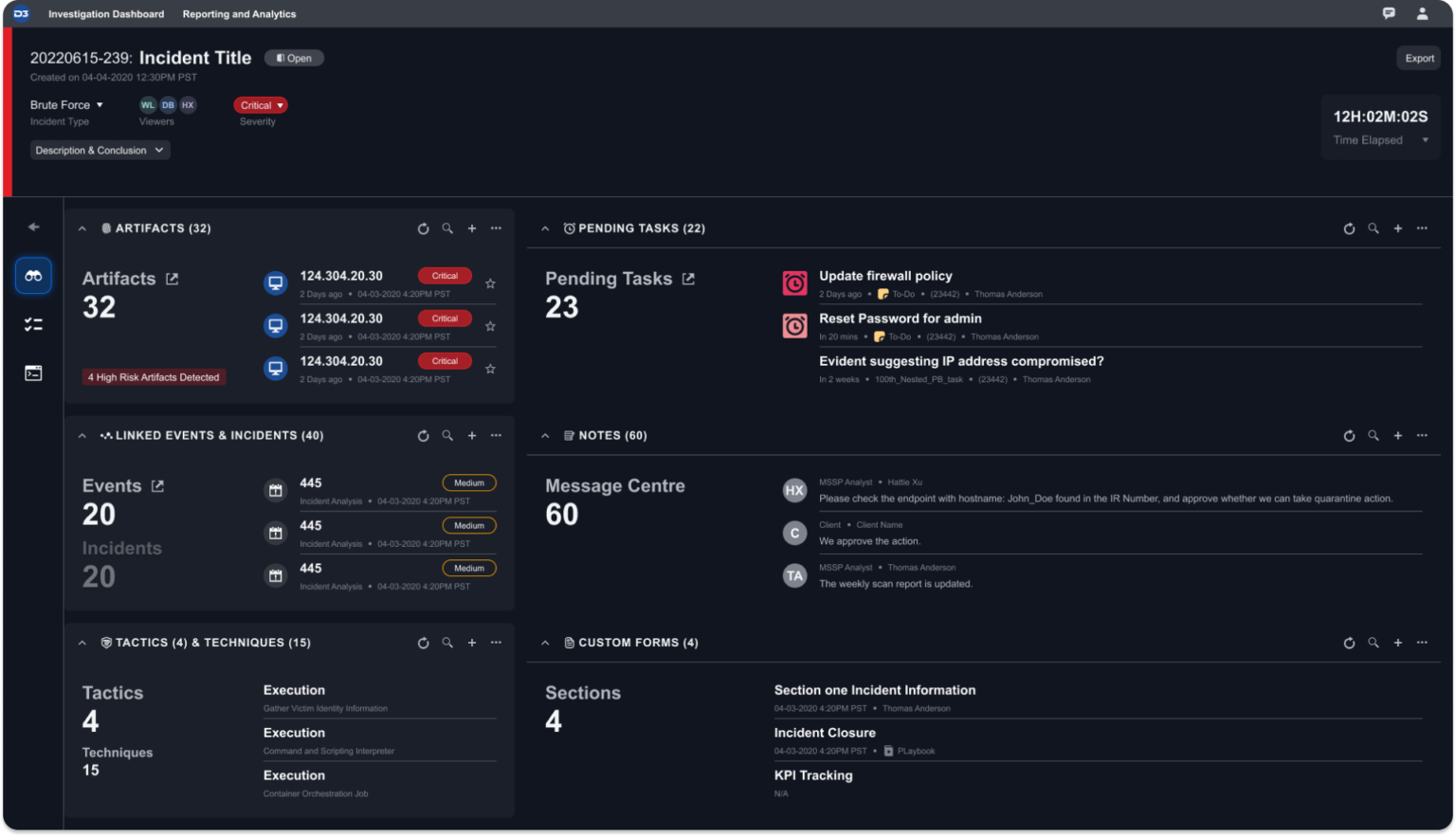
Task: Click the back arrow above the sidebar
Action: pos(33,227)
